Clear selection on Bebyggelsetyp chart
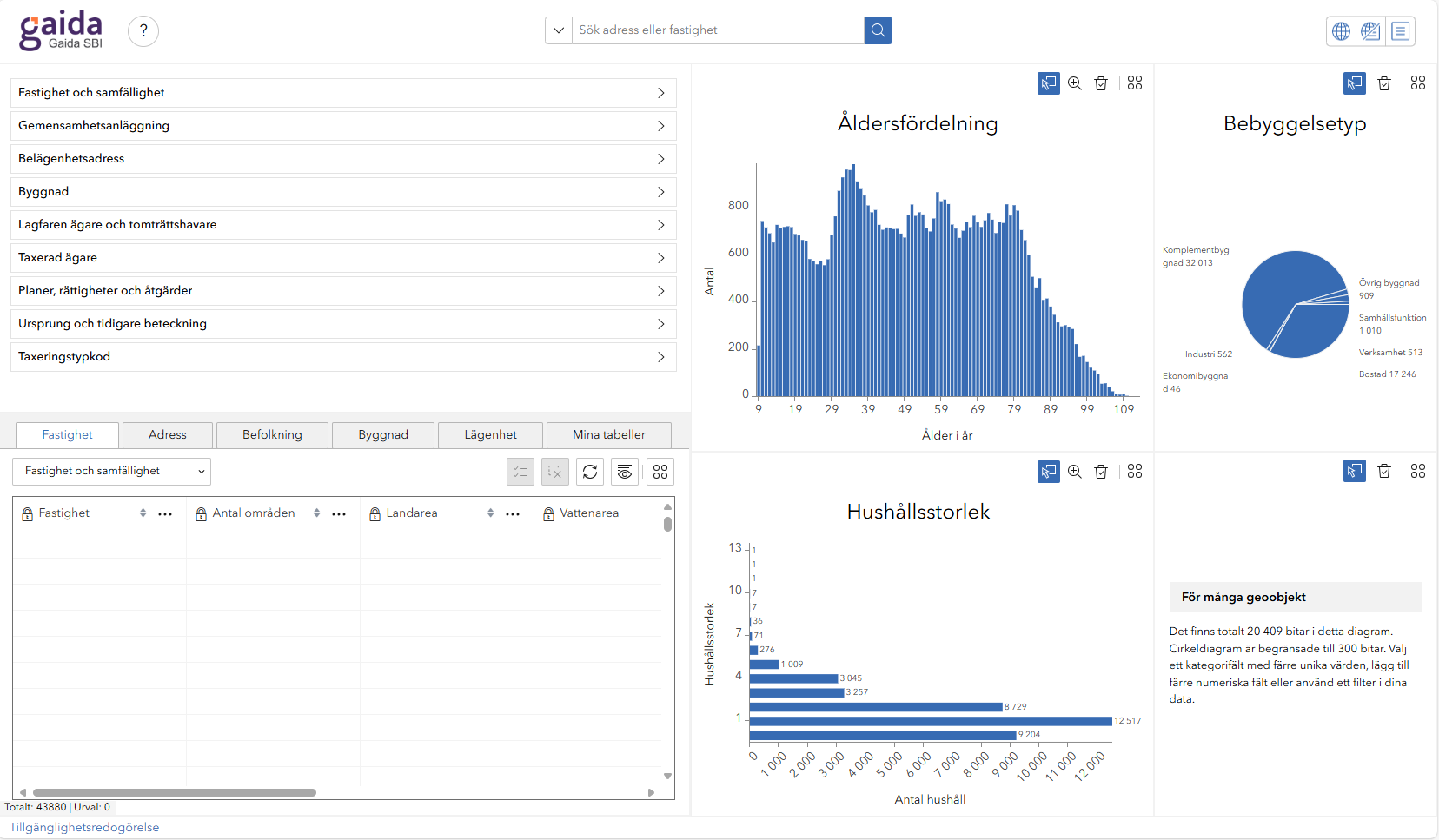 [x=1384, y=83]
